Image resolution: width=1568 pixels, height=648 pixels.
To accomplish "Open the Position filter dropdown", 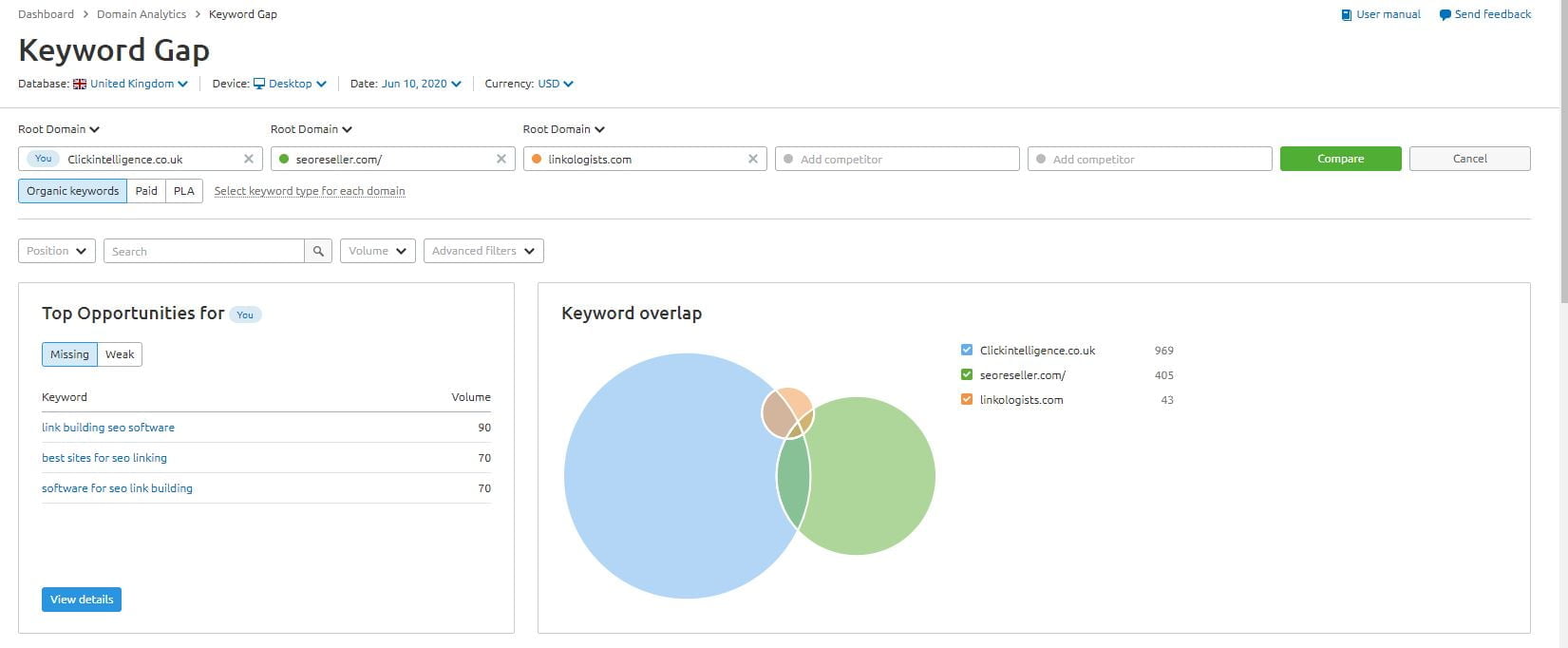I will tap(56, 251).
